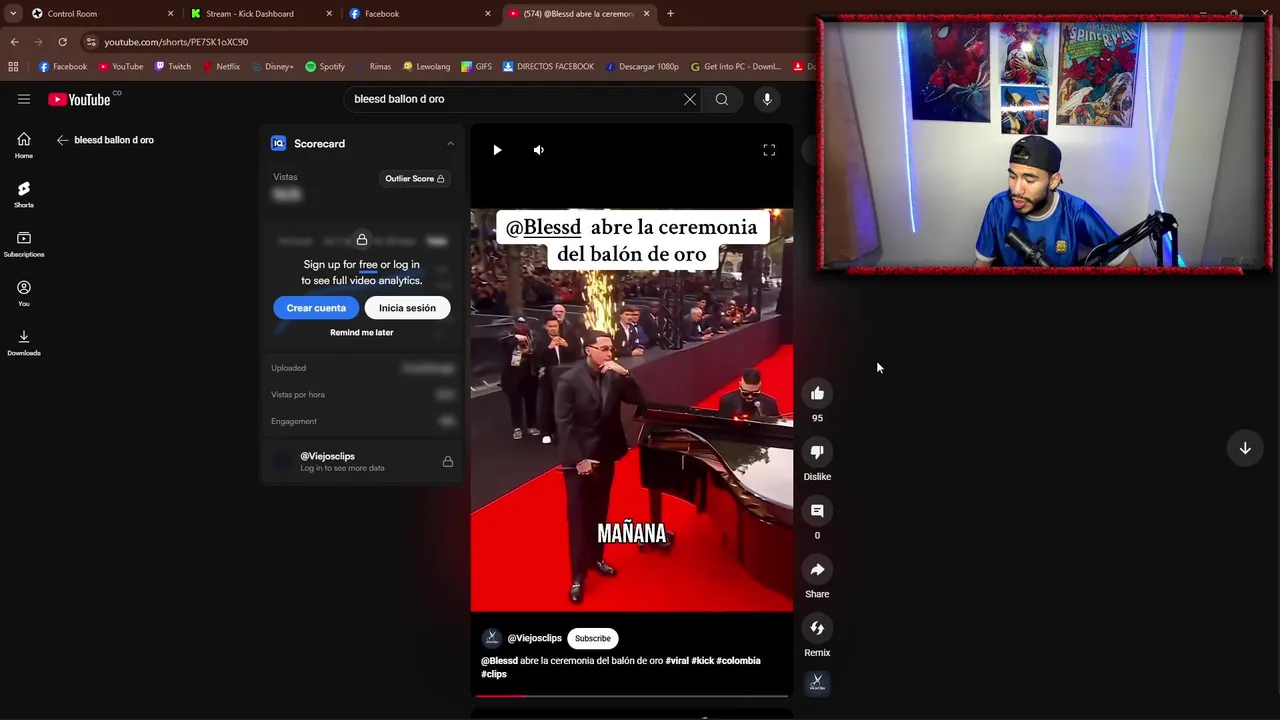Open the apps grid in the bookmarks bar

click(13, 67)
